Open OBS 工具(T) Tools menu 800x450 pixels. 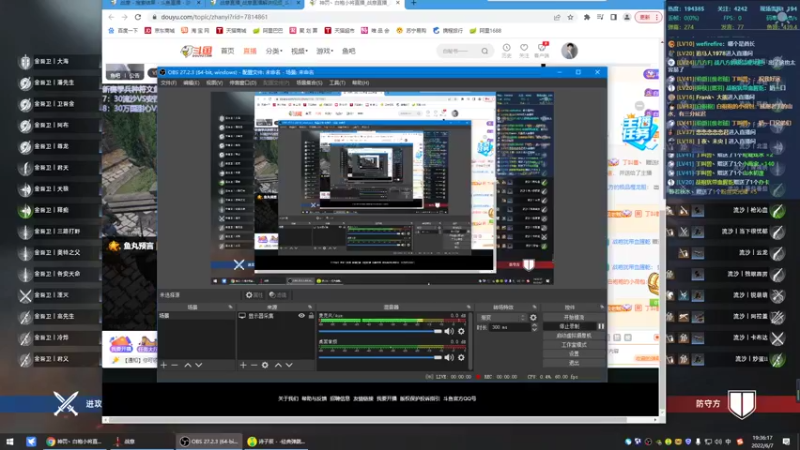[337, 83]
